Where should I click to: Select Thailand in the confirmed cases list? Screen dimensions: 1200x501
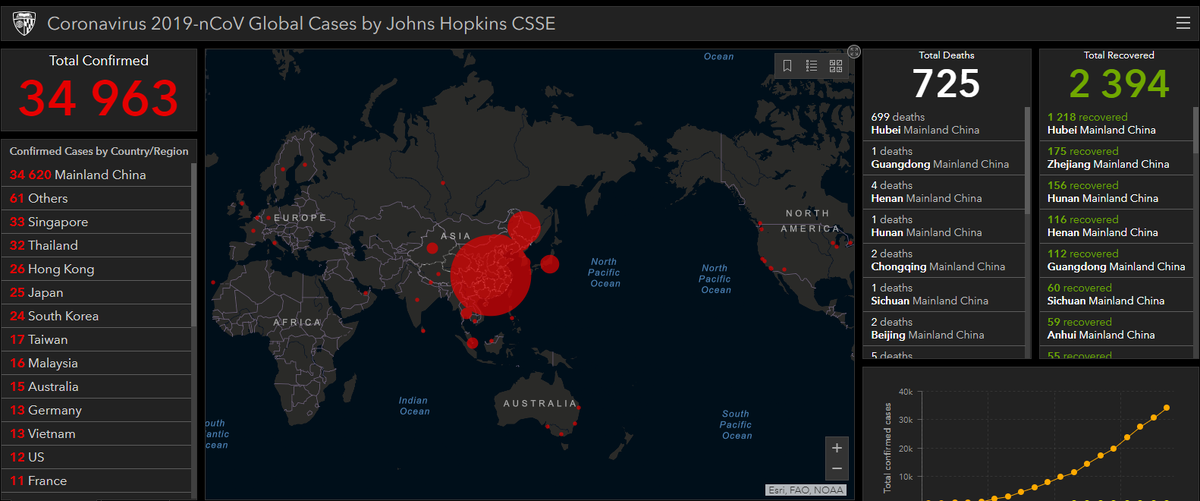96,245
